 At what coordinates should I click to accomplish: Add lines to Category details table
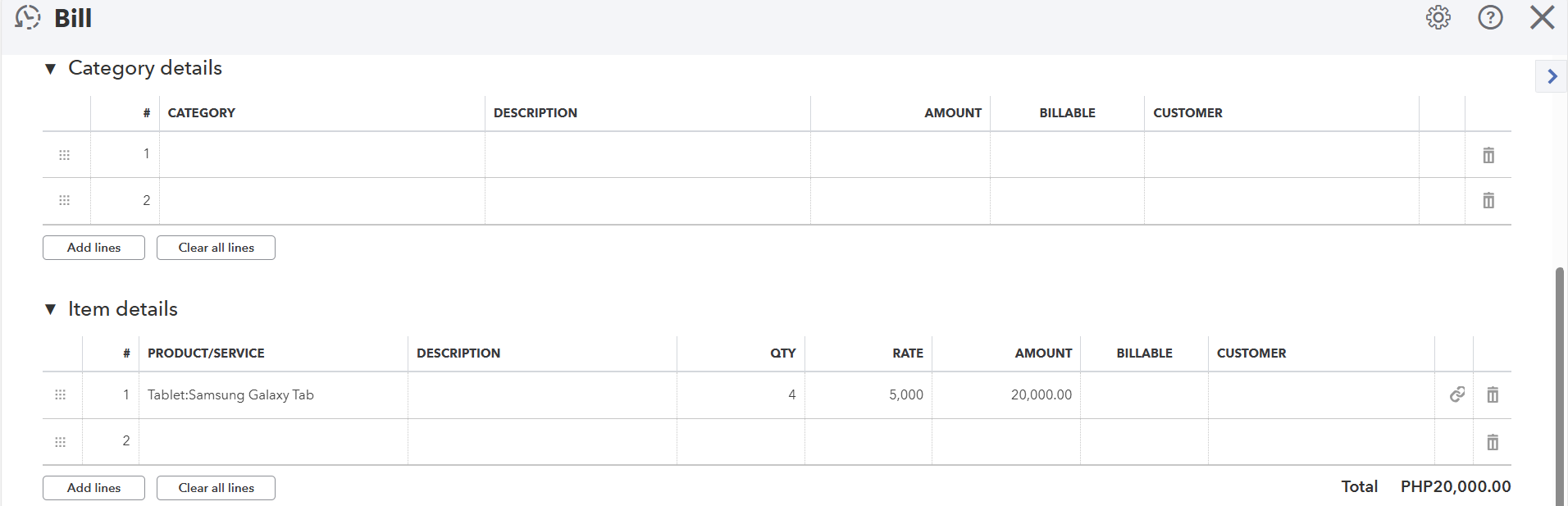pyautogui.click(x=93, y=248)
